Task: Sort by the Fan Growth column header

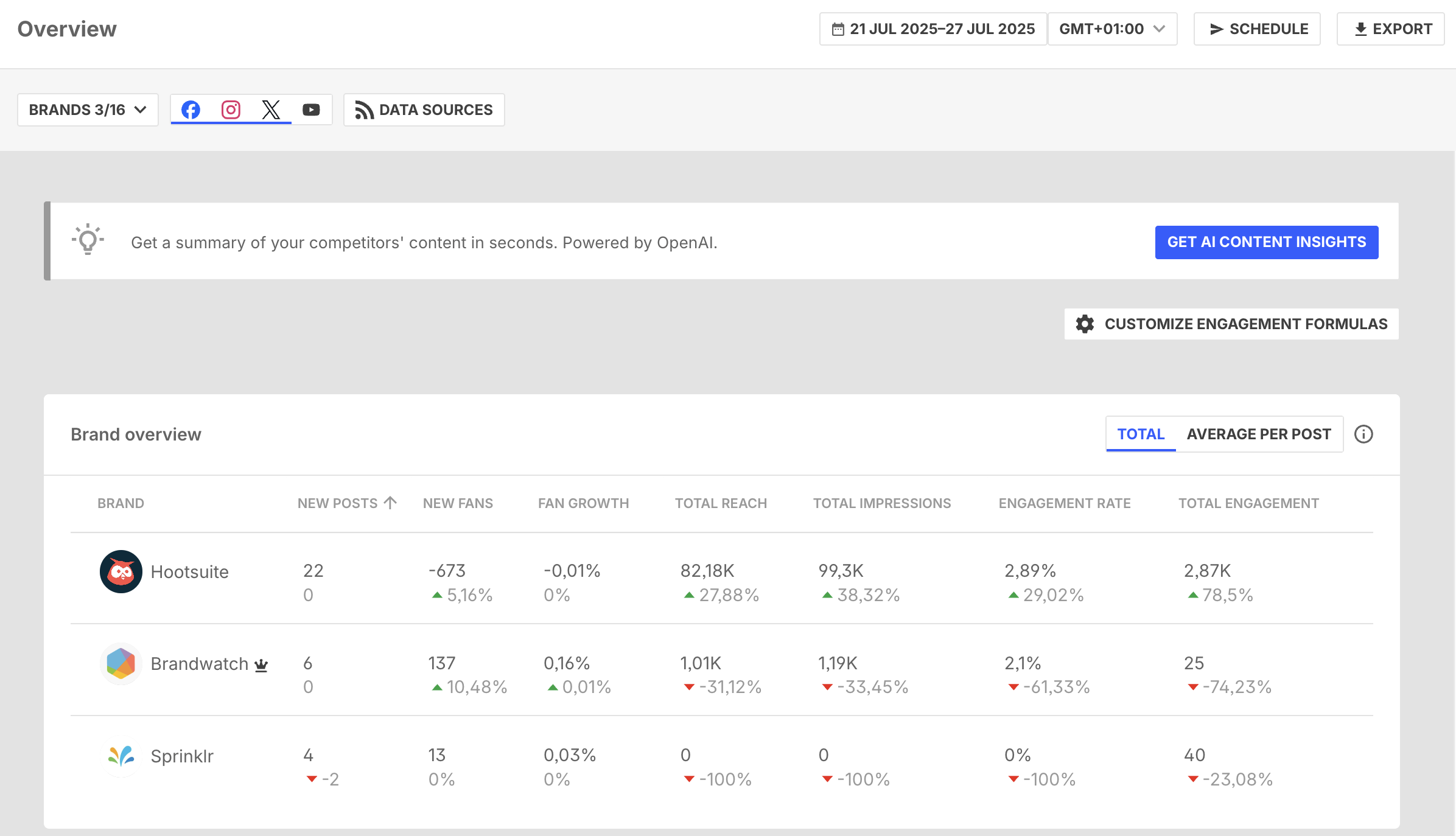Action: 583,503
